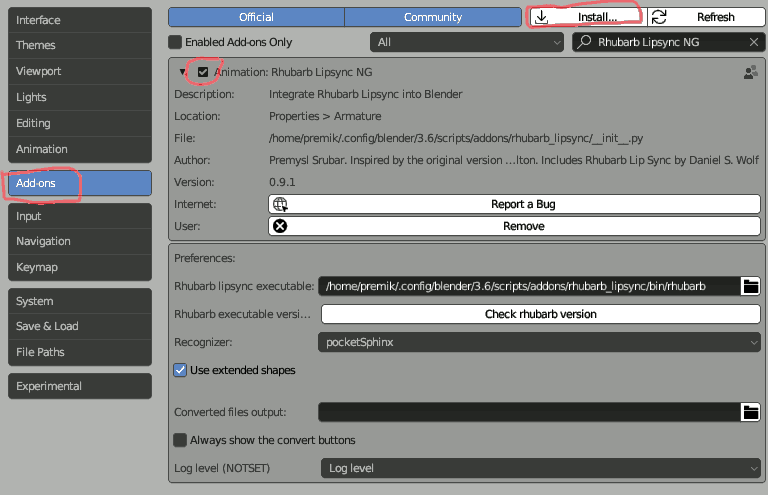Image resolution: width=768 pixels, height=495 pixels.
Task: Click the globe icon on Report a Bug
Action: pyautogui.click(x=280, y=204)
